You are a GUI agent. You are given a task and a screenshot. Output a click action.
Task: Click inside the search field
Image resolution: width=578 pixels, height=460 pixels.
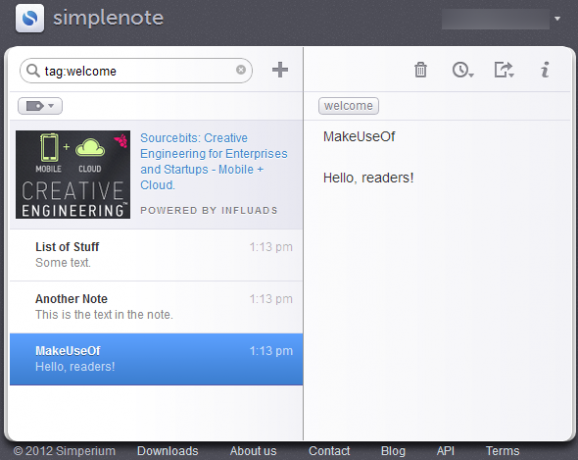click(x=136, y=70)
